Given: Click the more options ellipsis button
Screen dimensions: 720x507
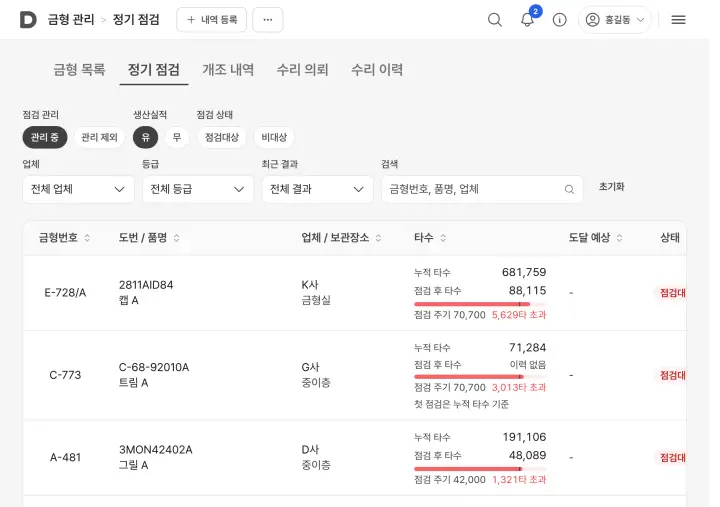Looking at the screenshot, I should click(x=268, y=20).
